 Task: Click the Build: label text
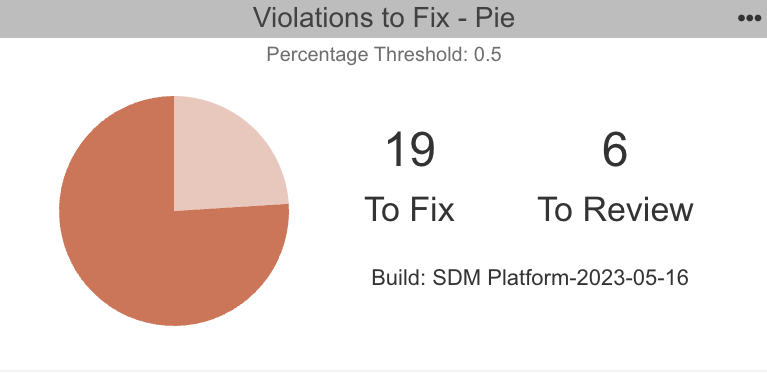[x=399, y=278]
